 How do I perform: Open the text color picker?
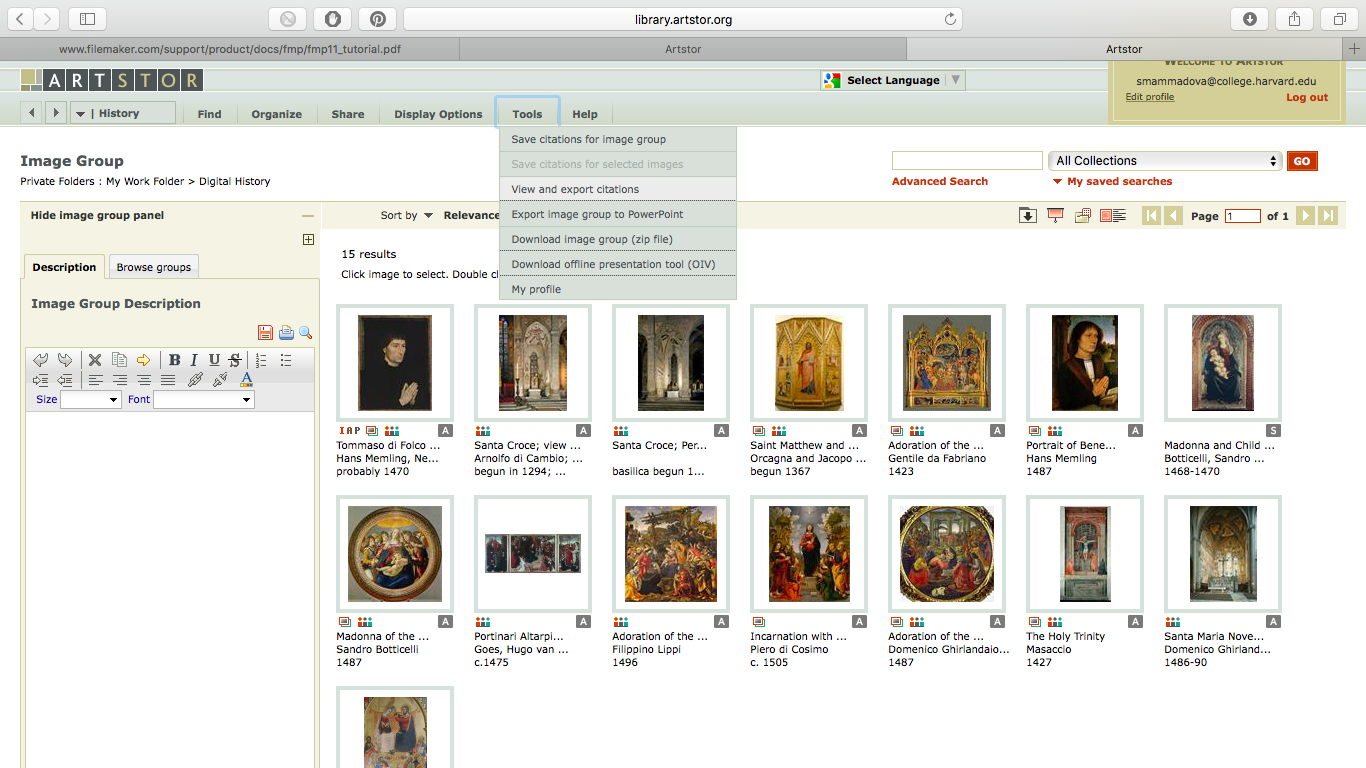point(246,380)
